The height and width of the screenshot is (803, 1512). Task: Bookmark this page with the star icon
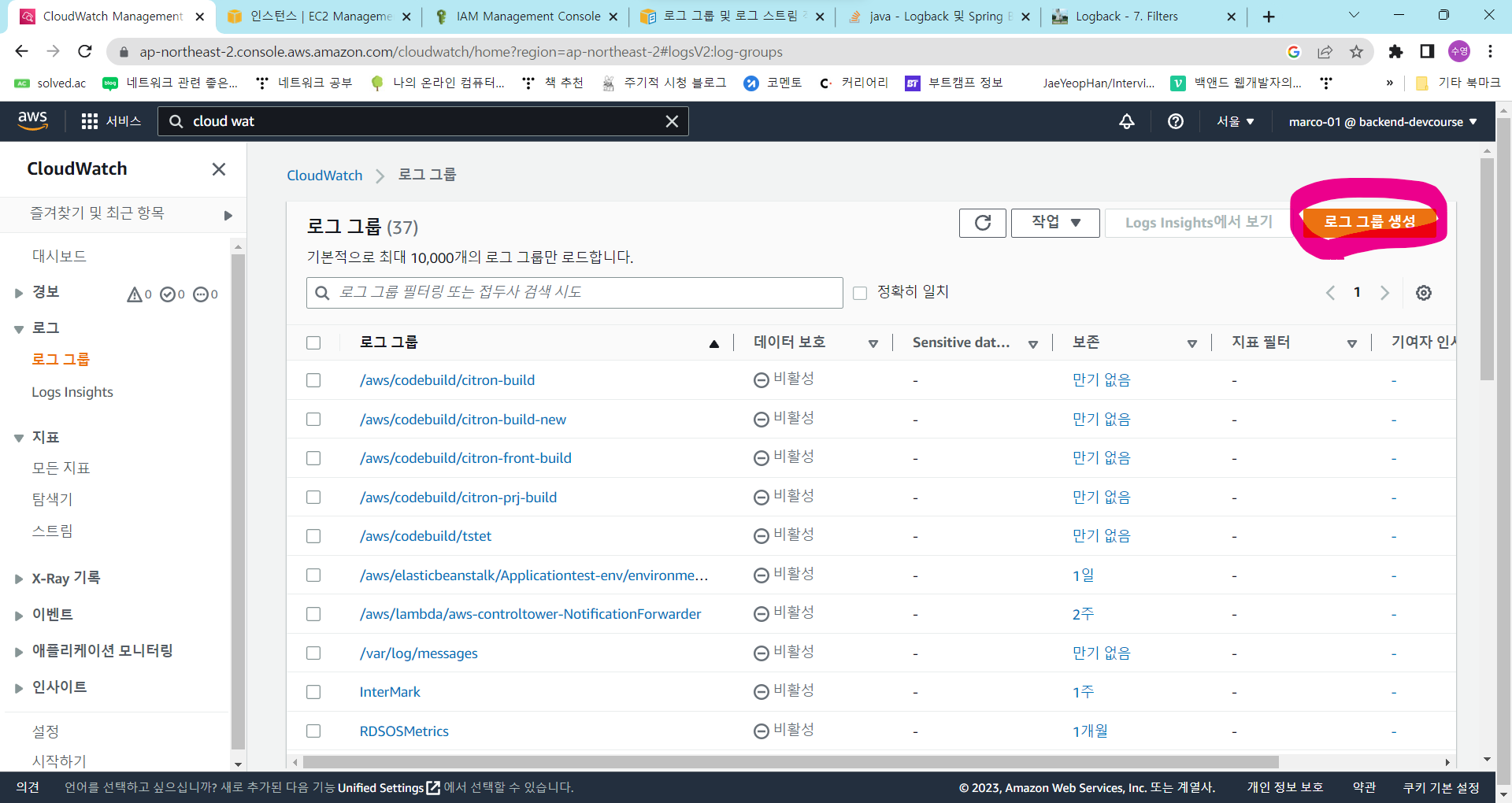pyautogui.click(x=1356, y=51)
